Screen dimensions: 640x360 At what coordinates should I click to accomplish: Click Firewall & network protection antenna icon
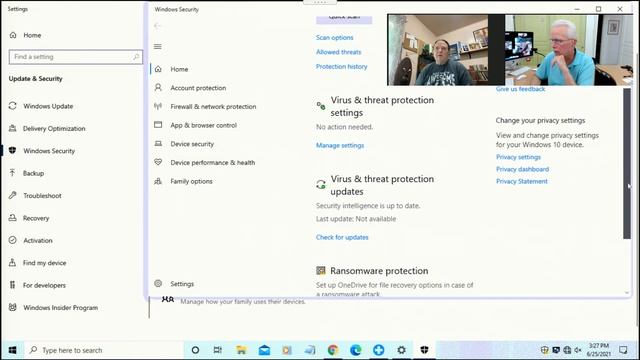(158, 106)
